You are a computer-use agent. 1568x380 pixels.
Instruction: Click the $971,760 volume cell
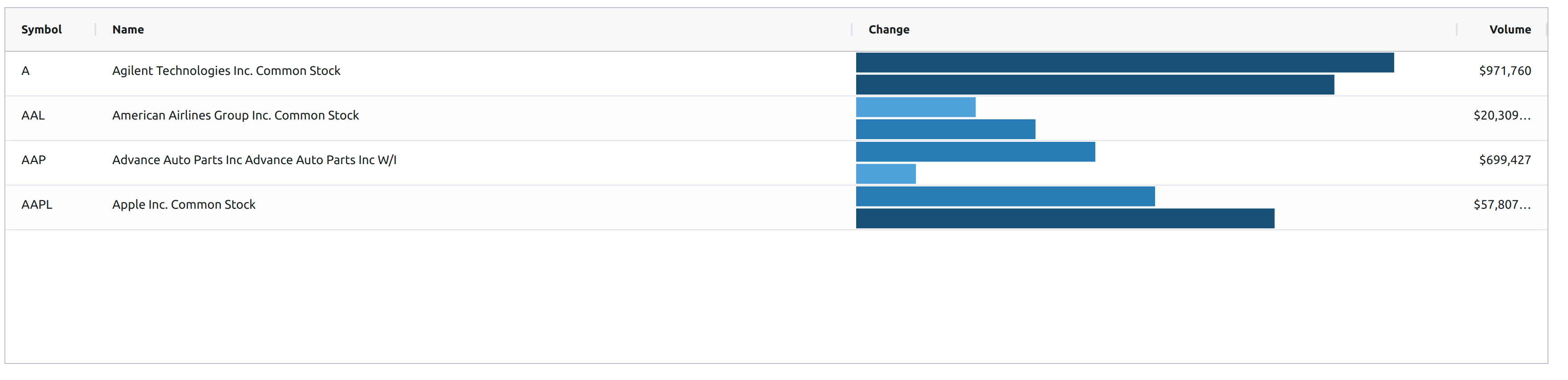[1505, 70]
